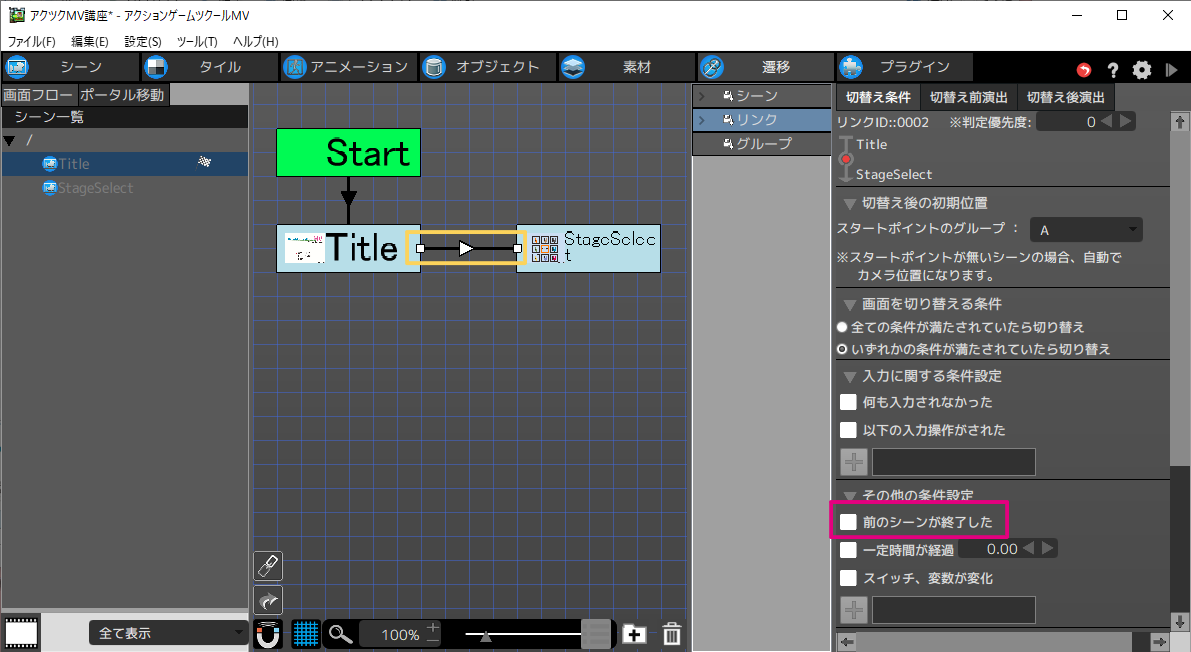Toggle the magnet snap icon
Image resolution: width=1191 pixels, height=652 pixels.
click(x=268, y=633)
